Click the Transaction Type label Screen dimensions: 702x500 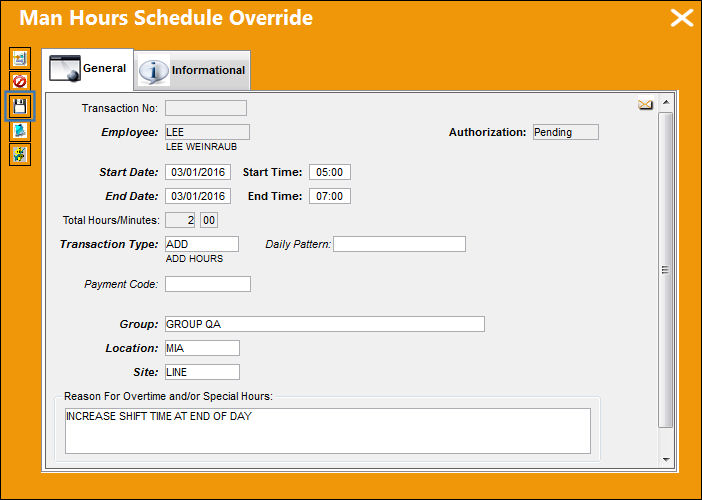pos(109,244)
